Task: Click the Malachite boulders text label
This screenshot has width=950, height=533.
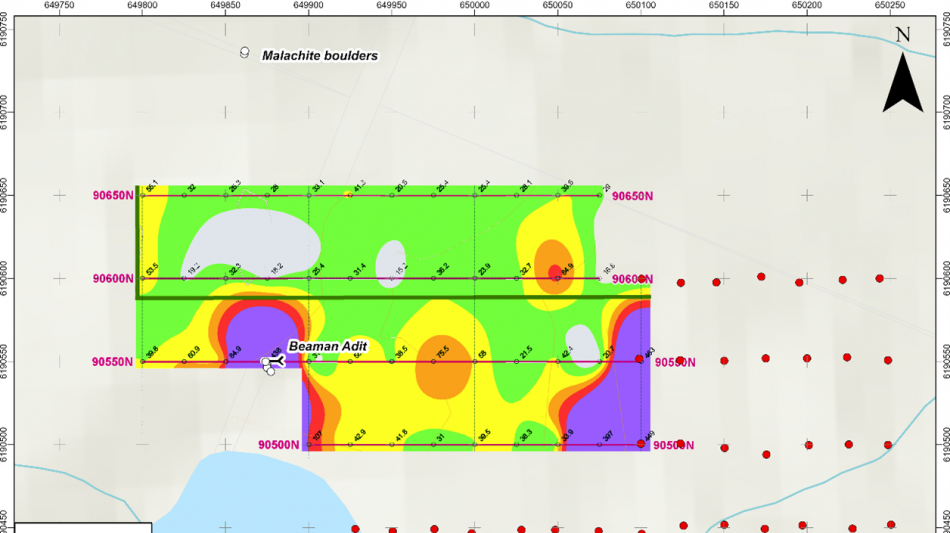Action: pyautogui.click(x=320, y=56)
